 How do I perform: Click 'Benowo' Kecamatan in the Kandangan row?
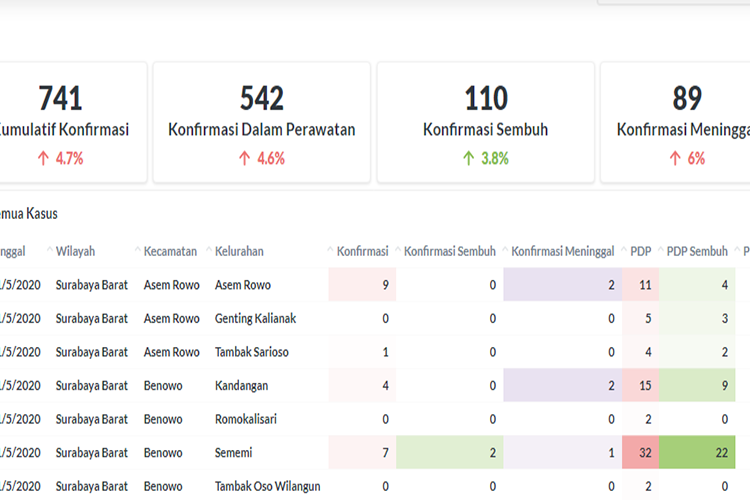[163, 385]
